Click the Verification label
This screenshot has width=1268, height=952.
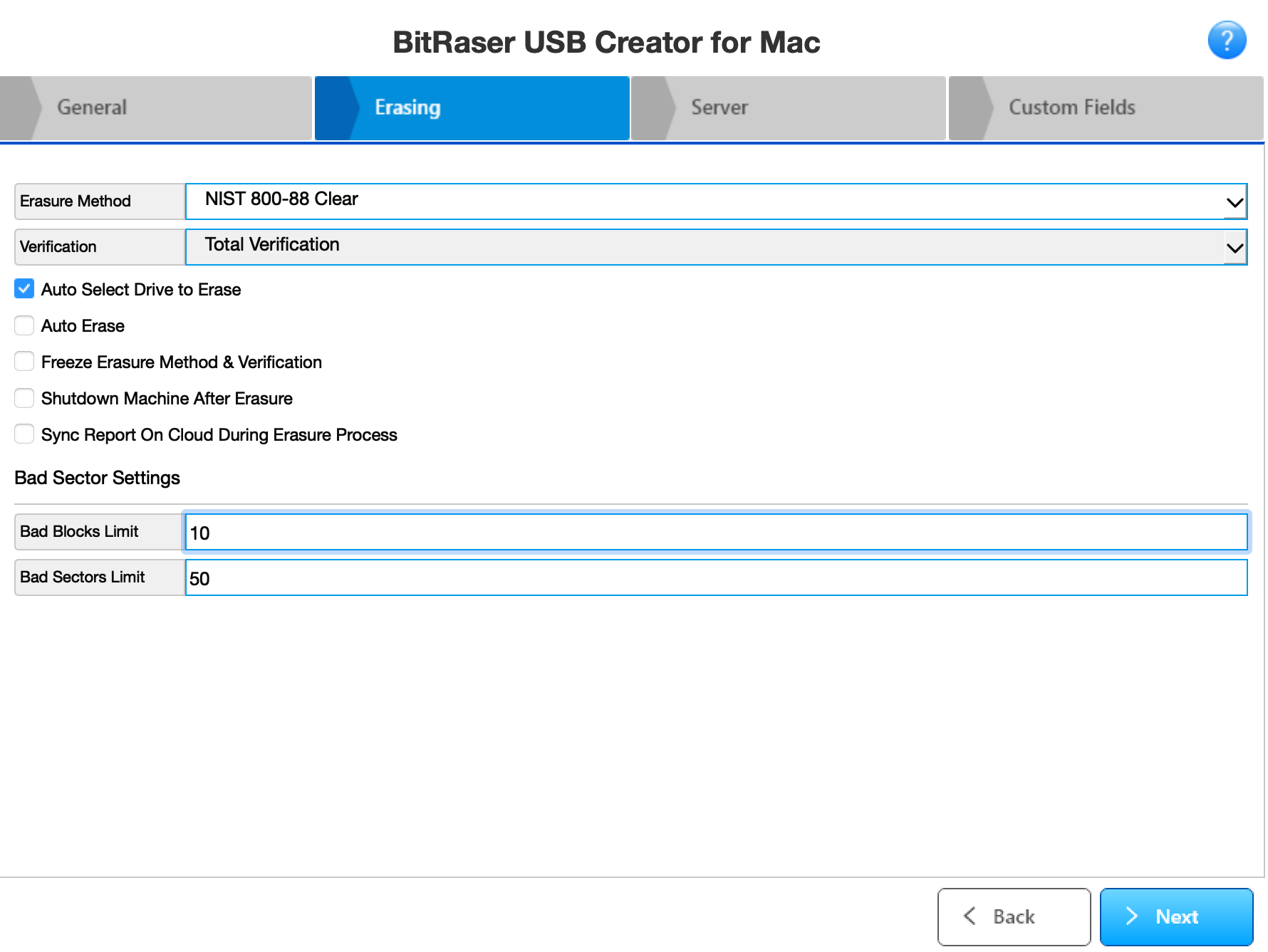tap(58, 247)
